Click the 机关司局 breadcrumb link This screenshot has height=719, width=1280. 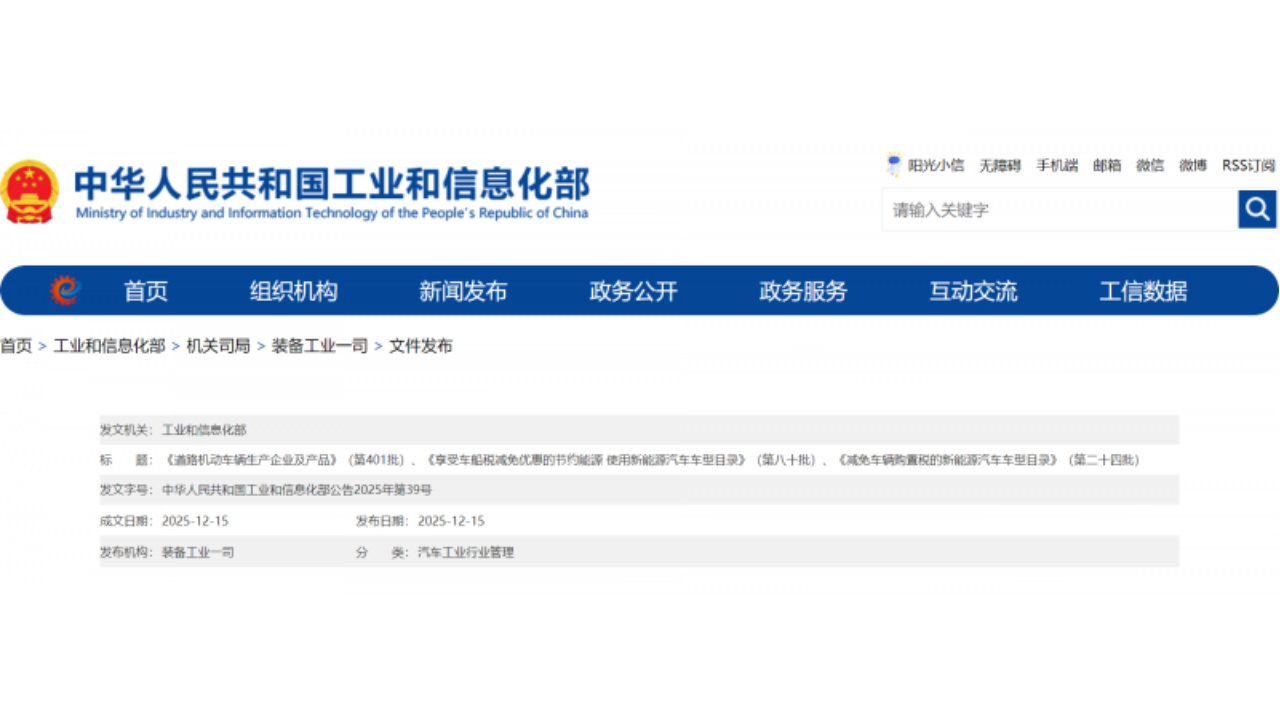tap(219, 347)
